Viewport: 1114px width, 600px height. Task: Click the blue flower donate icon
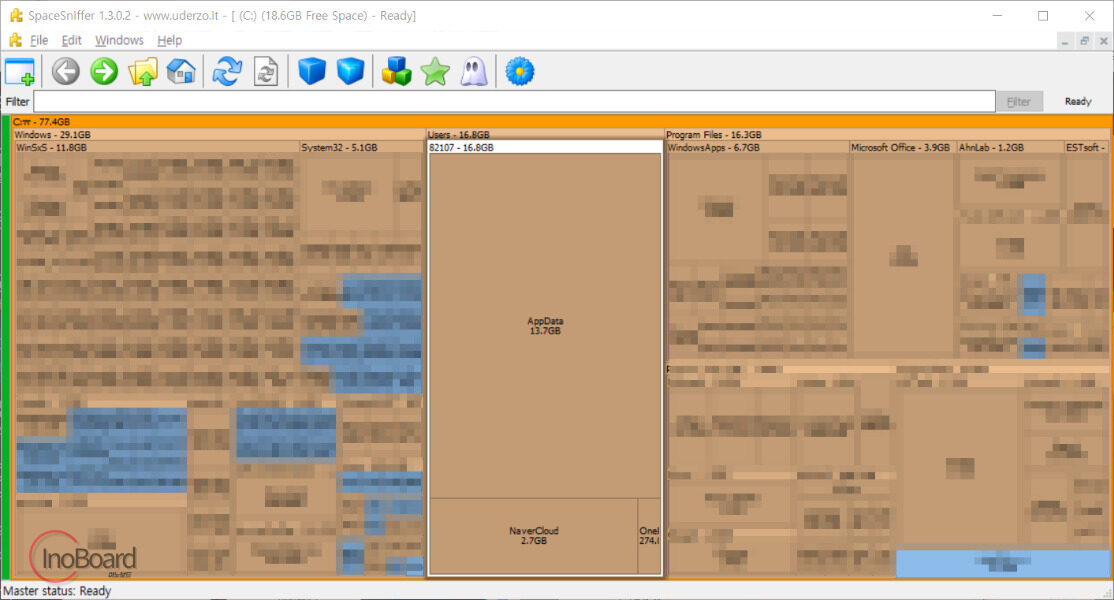point(520,72)
